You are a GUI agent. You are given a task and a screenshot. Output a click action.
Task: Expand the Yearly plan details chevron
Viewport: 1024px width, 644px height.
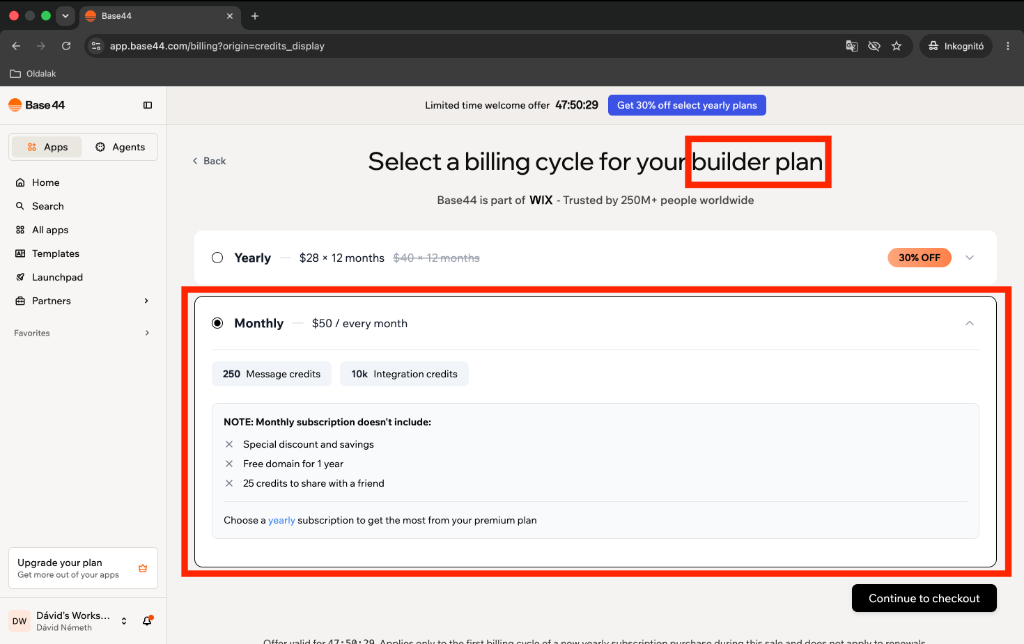[x=970, y=258]
